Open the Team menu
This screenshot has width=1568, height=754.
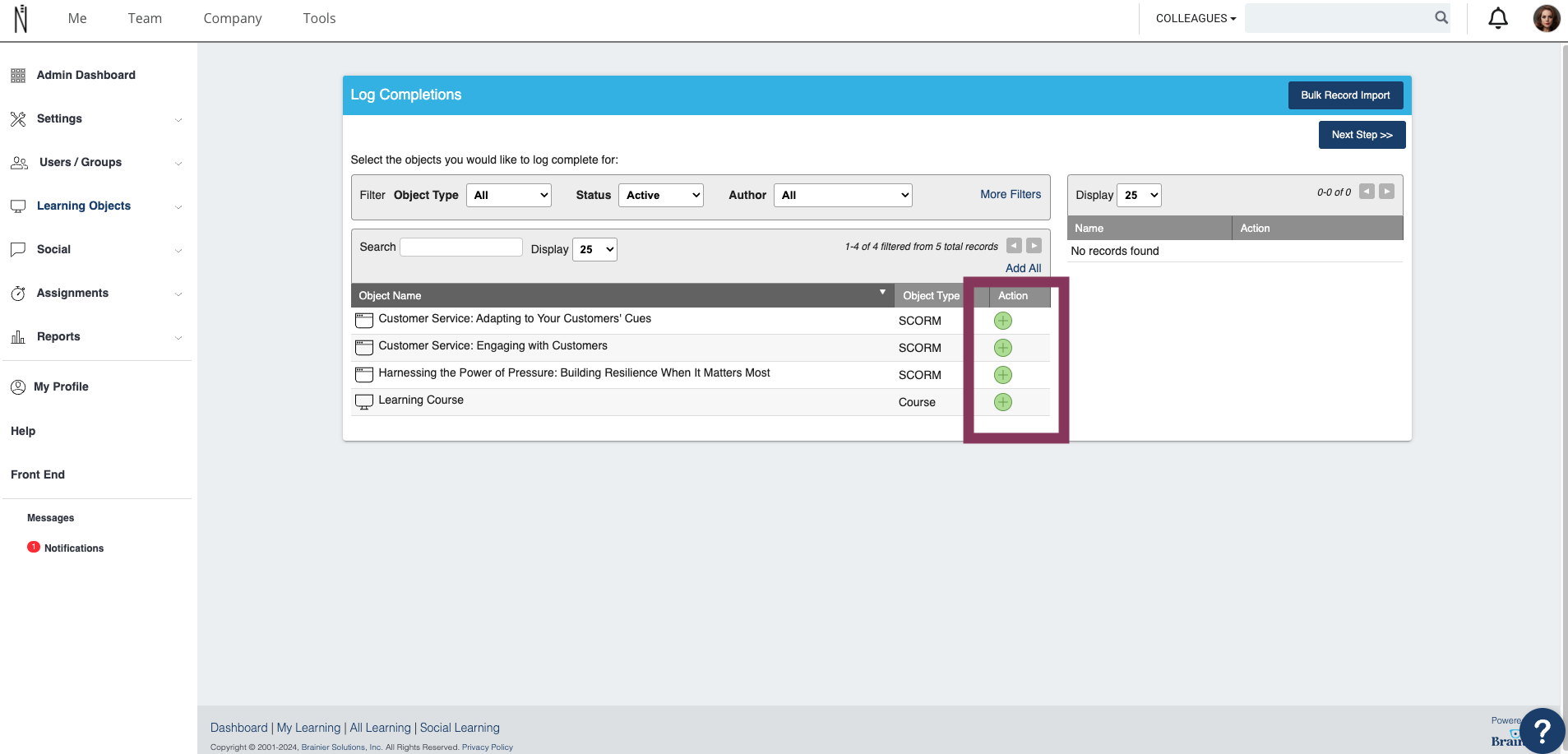click(x=145, y=18)
